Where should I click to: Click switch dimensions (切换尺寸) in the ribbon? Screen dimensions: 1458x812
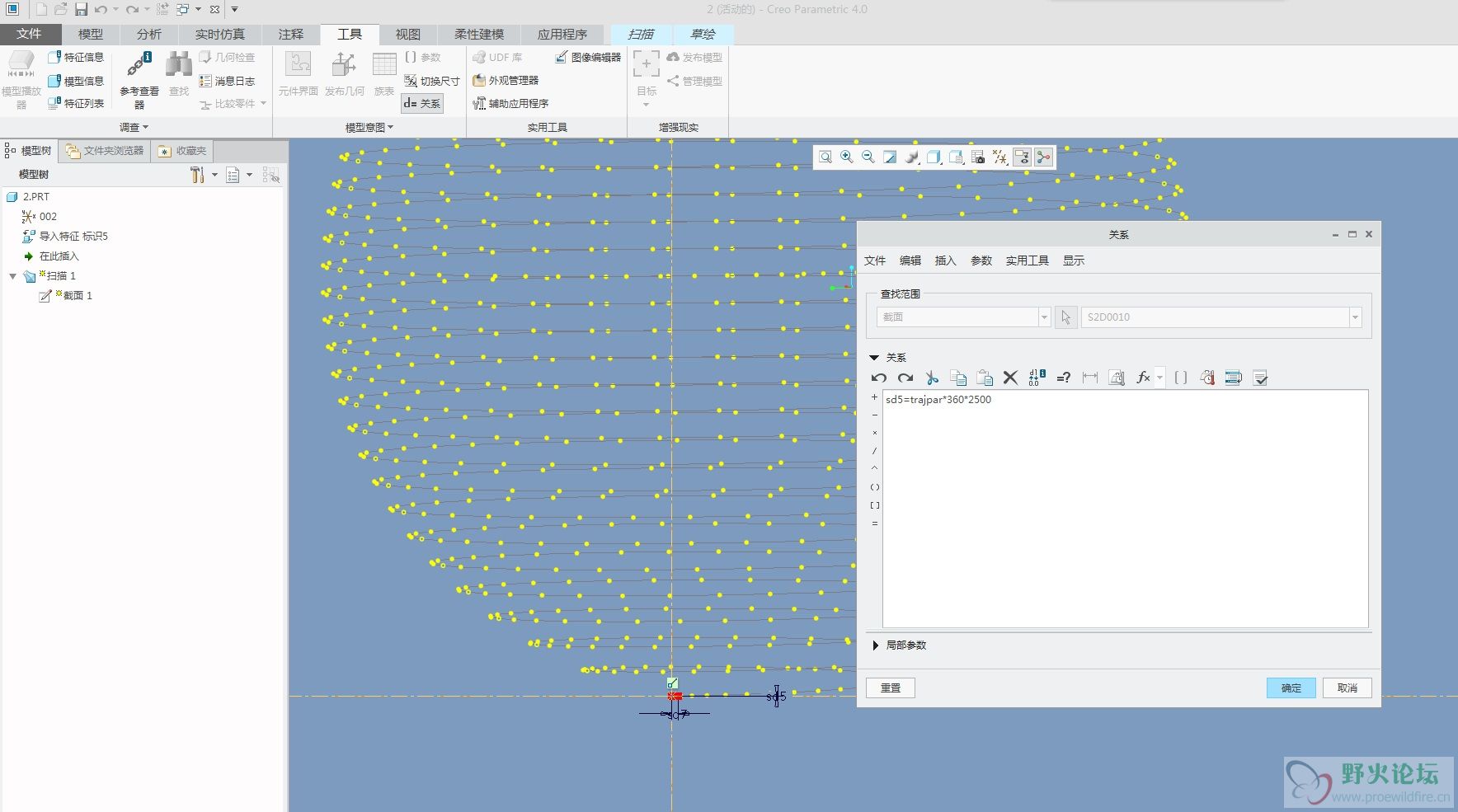click(x=432, y=81)
